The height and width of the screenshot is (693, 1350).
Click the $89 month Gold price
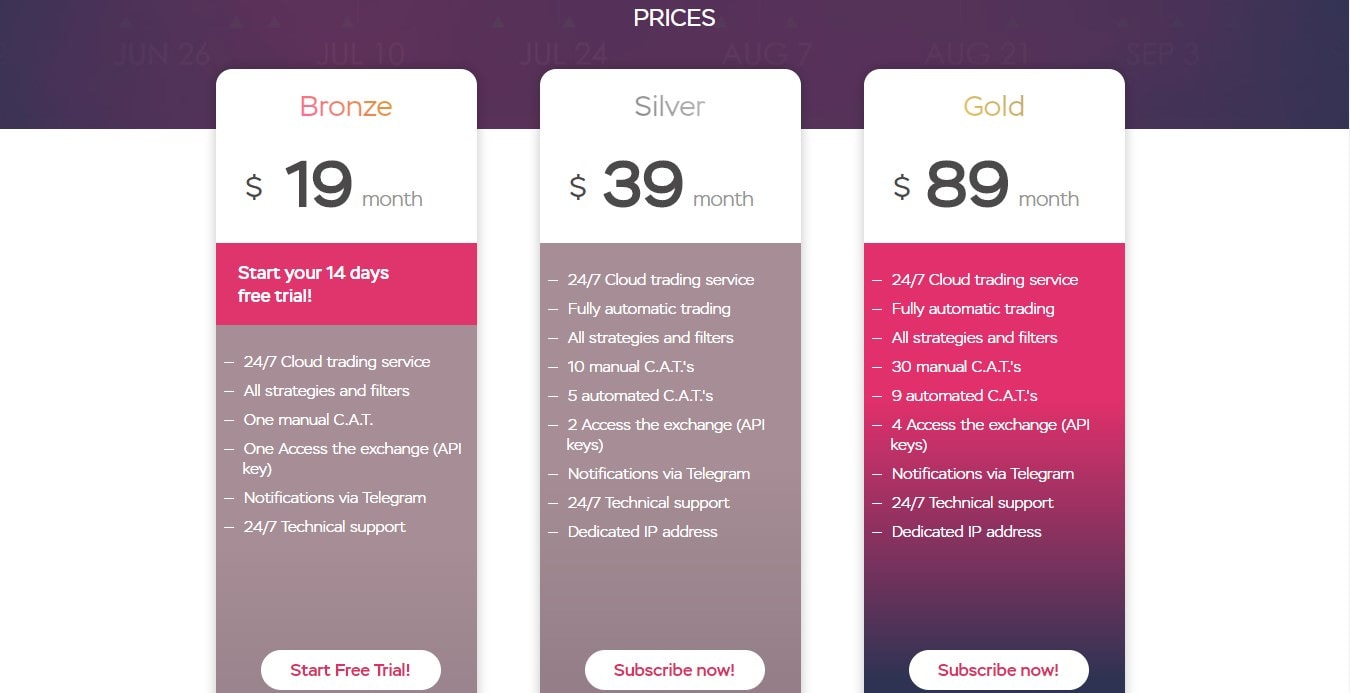[985, 187]
